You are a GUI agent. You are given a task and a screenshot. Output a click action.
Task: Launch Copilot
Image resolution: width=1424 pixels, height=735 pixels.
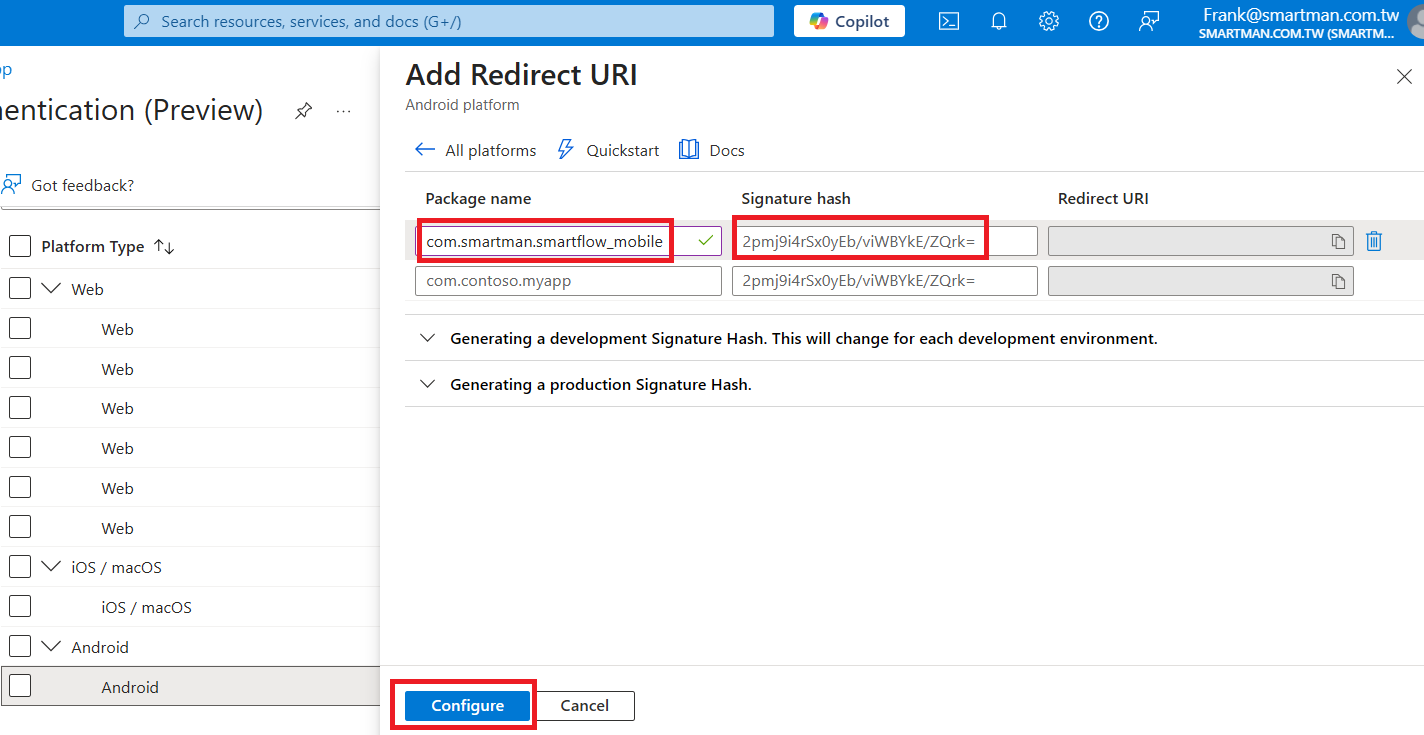coord(849,21)
